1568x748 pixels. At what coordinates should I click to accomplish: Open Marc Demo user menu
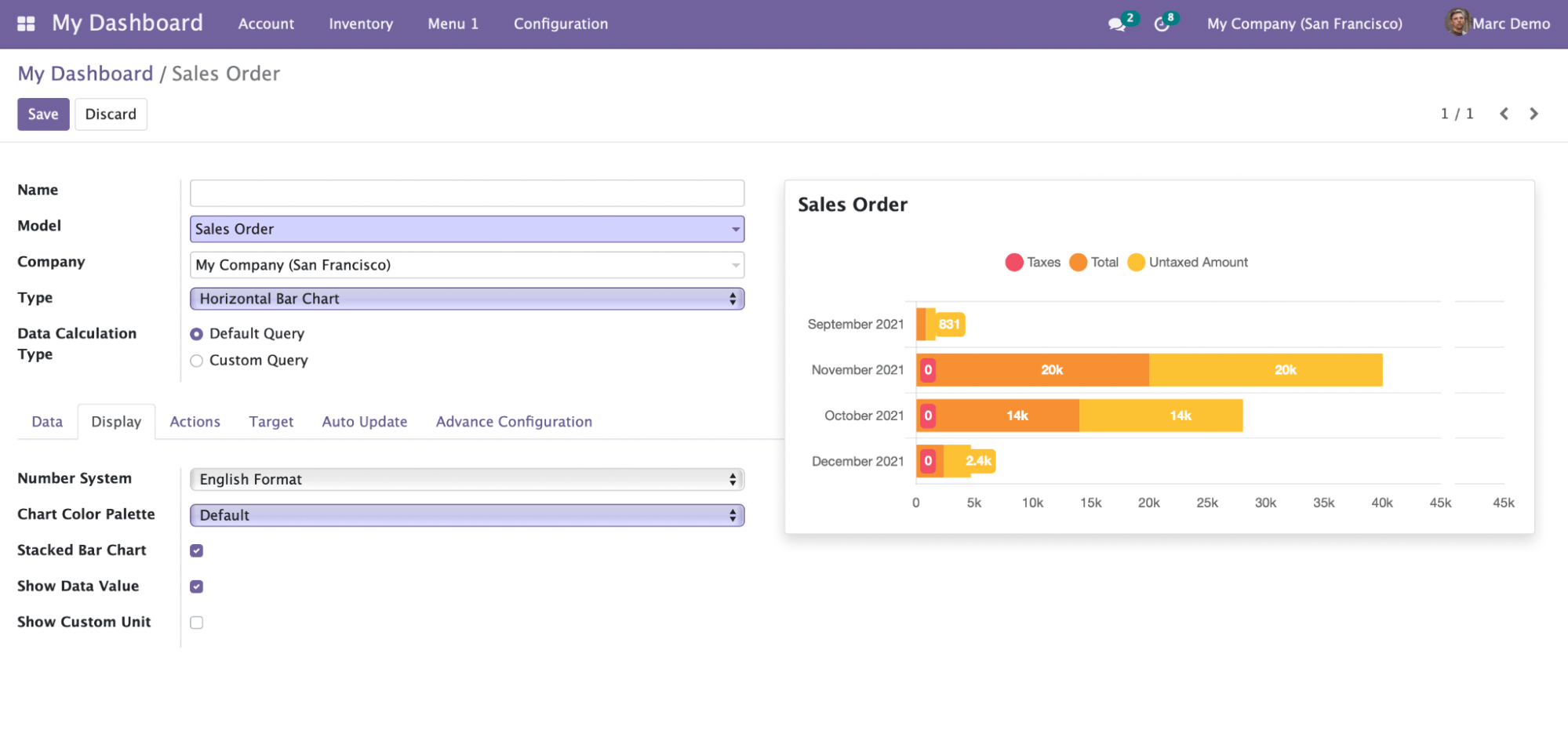click(1497, 24)
